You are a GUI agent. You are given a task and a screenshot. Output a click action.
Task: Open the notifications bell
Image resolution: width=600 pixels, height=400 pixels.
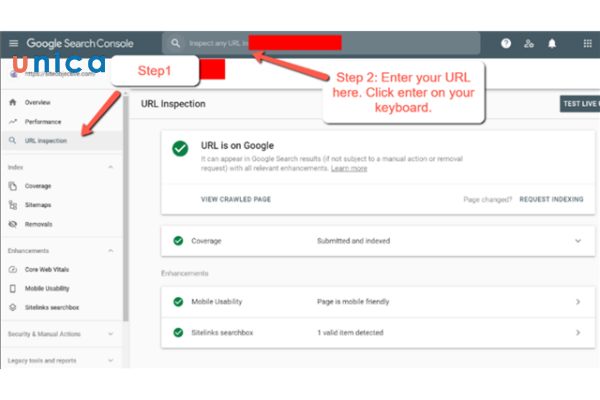tap(552, 44)
